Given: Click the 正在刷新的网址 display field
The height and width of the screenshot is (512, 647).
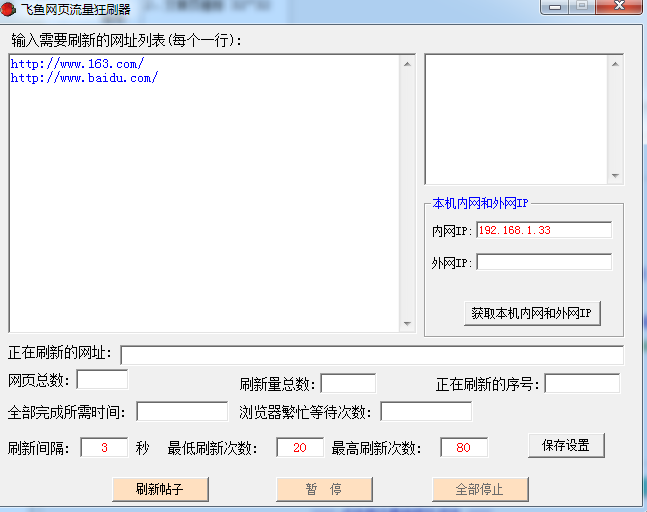Looking at the screenshot, I should click(x=371, y=355).
